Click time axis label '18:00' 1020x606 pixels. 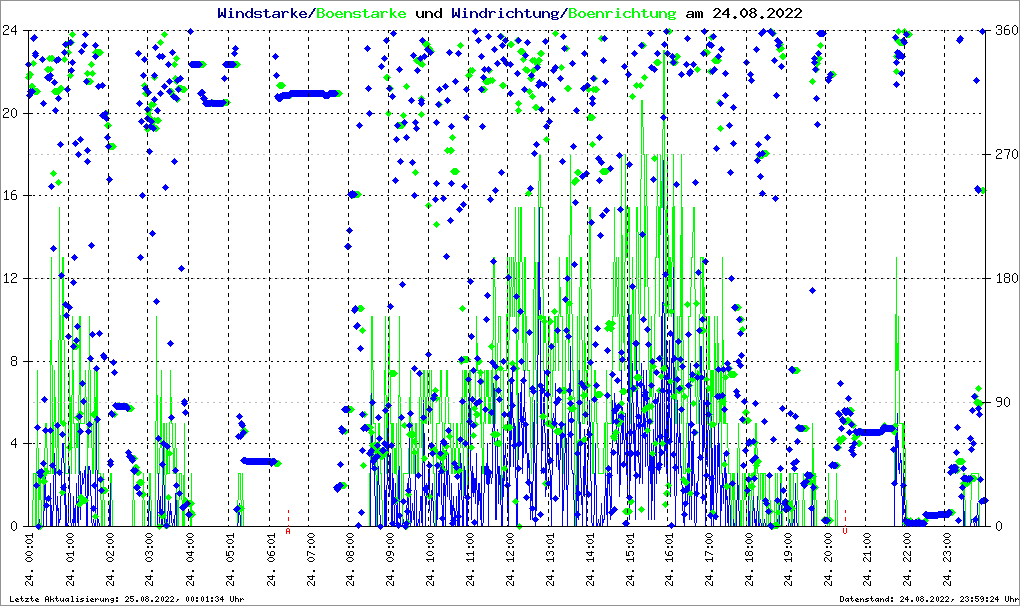(749, 549)
